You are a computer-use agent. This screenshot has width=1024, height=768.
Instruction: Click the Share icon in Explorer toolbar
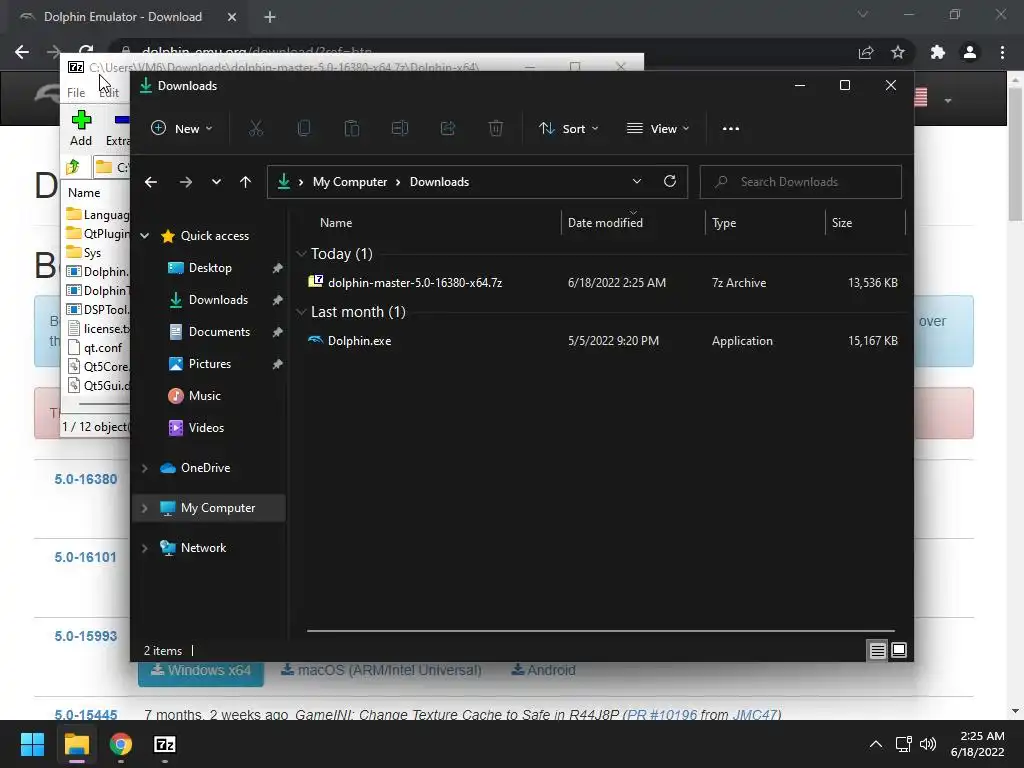[448, 129]
